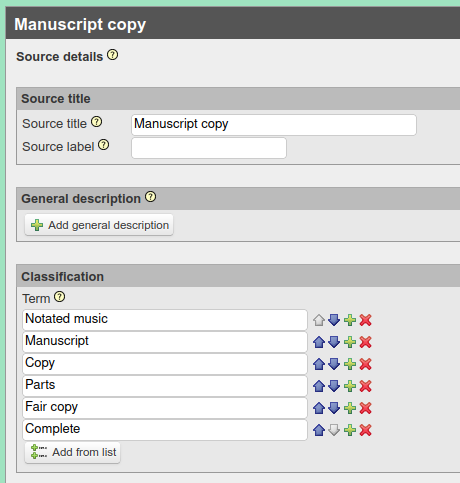Screen dimensions: 460x483
Task: Move the Fair copy term down
Action: tap(334, 408)
